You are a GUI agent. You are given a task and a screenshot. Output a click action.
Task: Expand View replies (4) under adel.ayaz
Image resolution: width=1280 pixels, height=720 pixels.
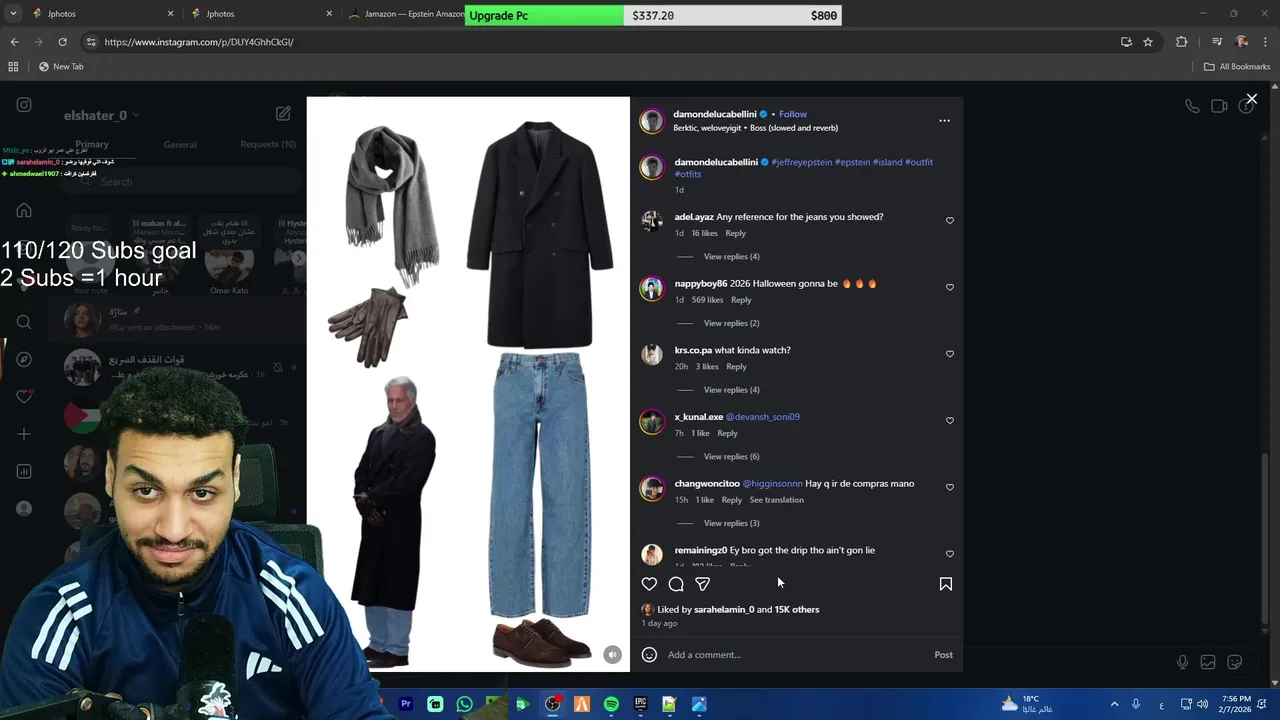[x=731, y=257]
